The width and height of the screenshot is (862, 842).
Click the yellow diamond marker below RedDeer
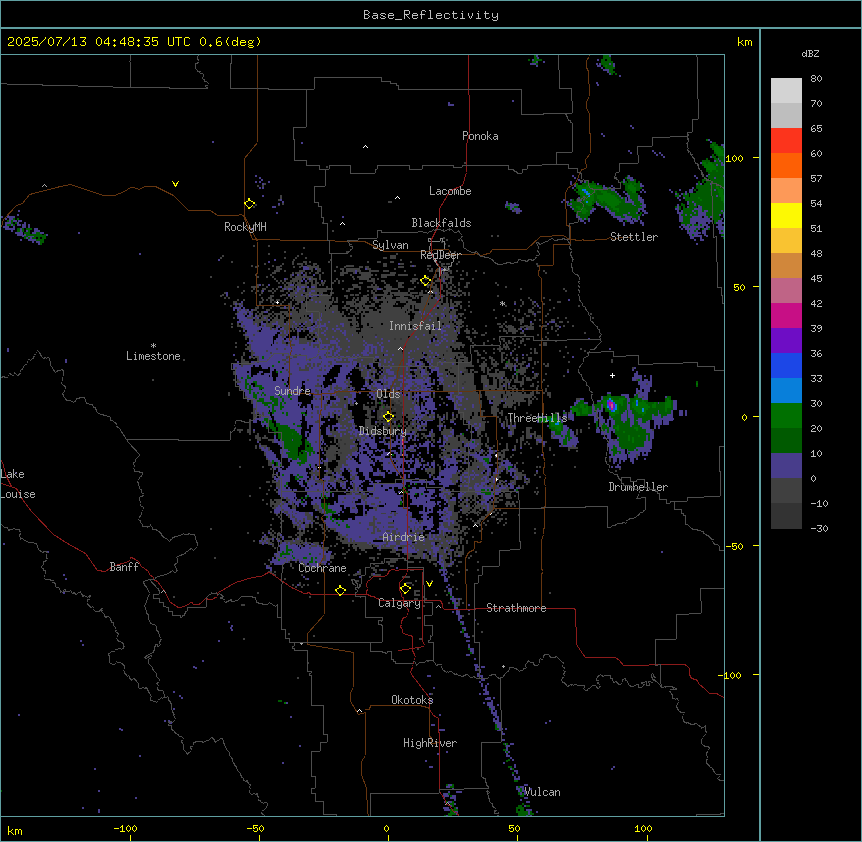tap(426, 281)
